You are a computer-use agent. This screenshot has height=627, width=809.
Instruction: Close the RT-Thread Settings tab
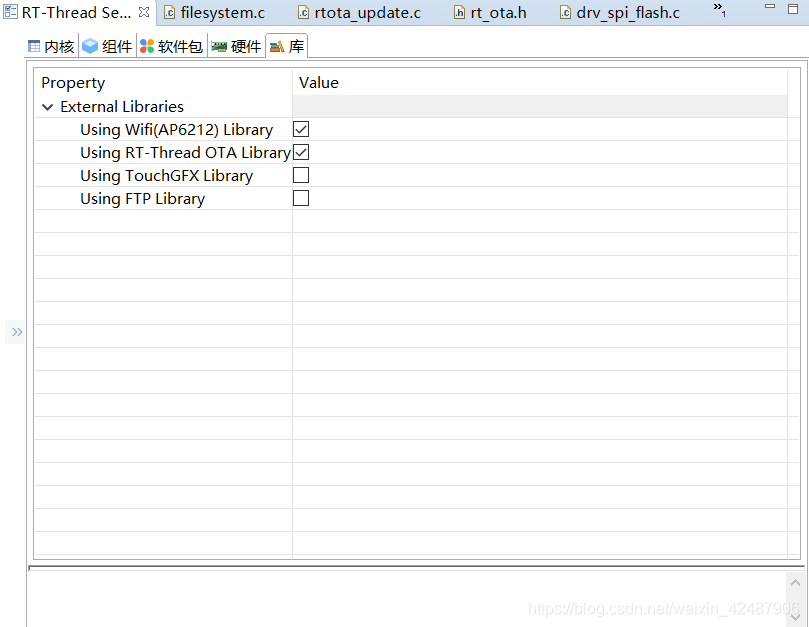click(144, 12)
